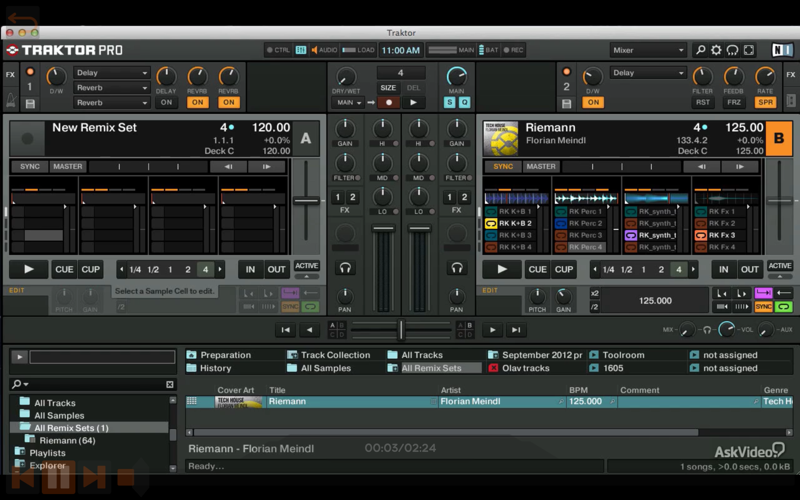Click preview player play button in browser

(x=19, y=357)
